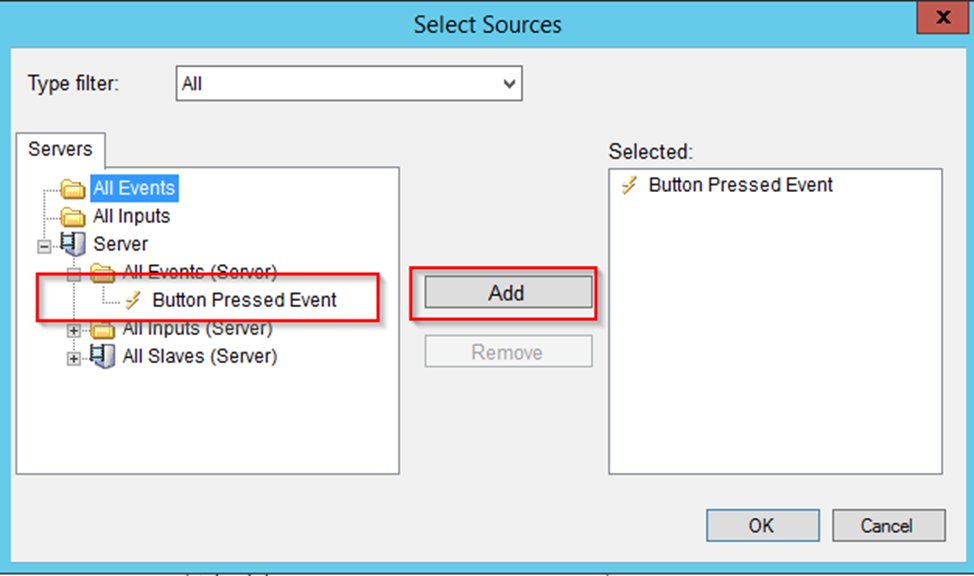Screen dimensions: 974x576
Task: Dismiss the dialog using Cancel
Action: pyautogui.click(x=888, y=525)
